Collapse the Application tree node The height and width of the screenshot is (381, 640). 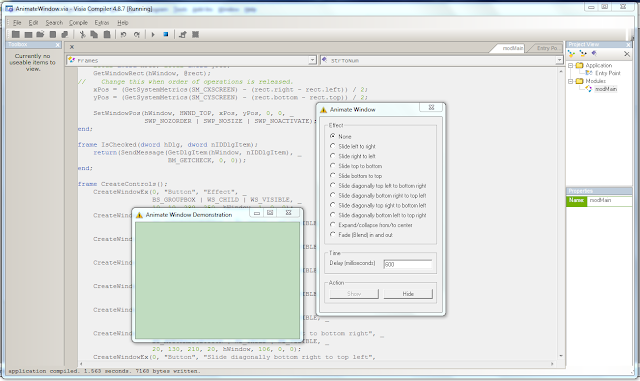tap(571, 65)
